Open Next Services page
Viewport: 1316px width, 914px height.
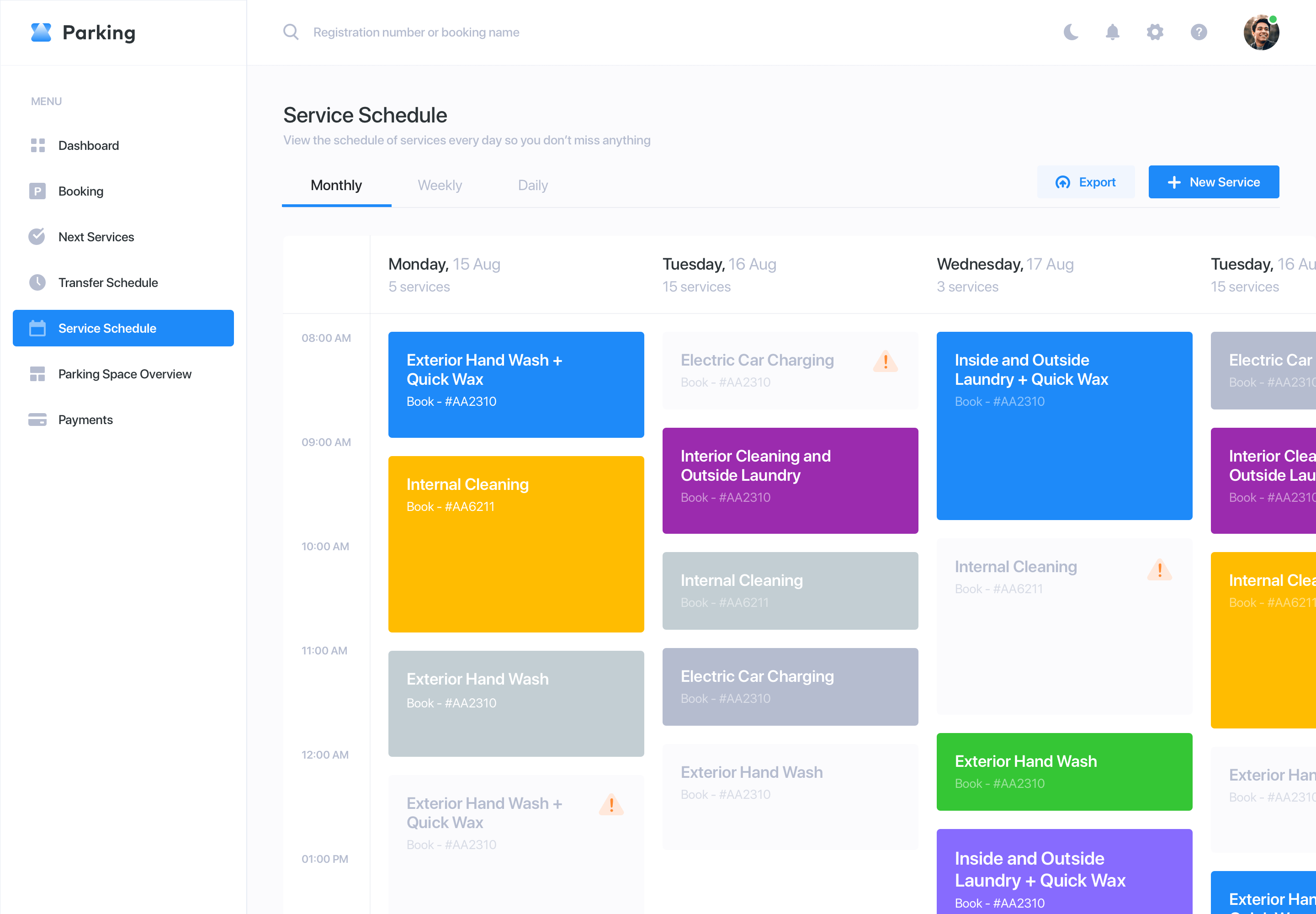123,237
